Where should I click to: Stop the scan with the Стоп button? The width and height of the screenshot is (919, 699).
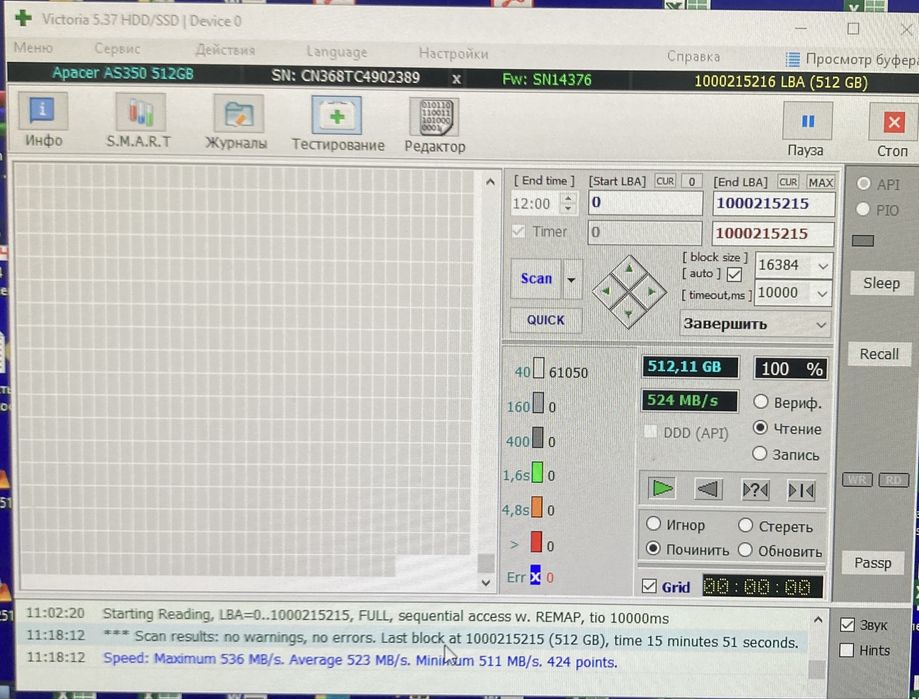coord(893,131)
